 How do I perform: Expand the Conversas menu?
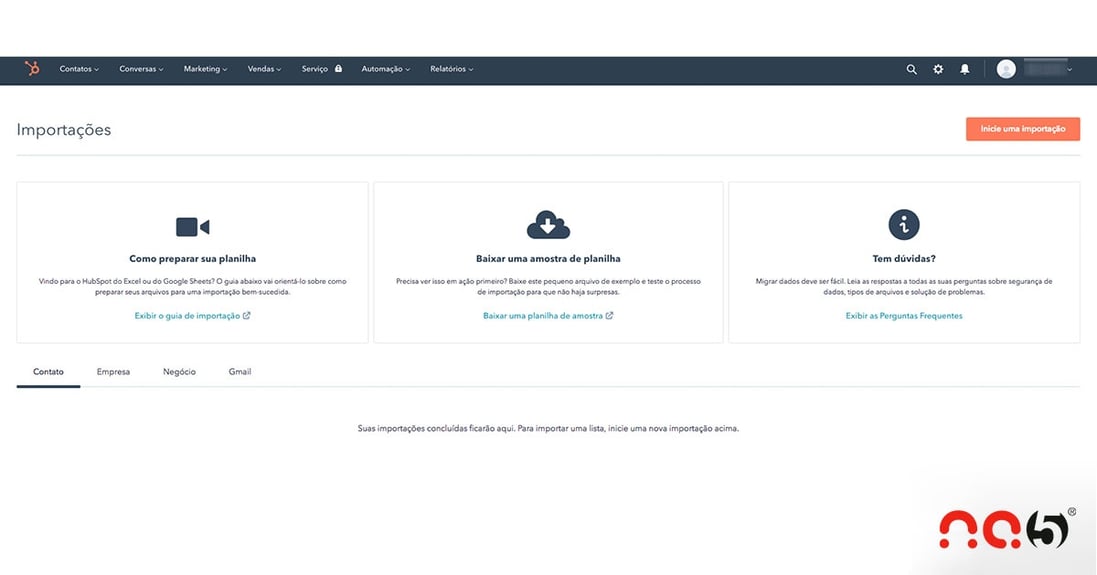[141, 69]
